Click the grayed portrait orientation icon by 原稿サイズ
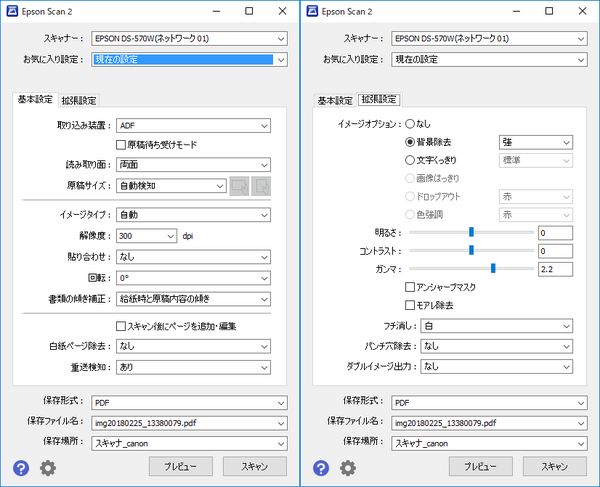 pyautogui.click(x=261, y=186)
